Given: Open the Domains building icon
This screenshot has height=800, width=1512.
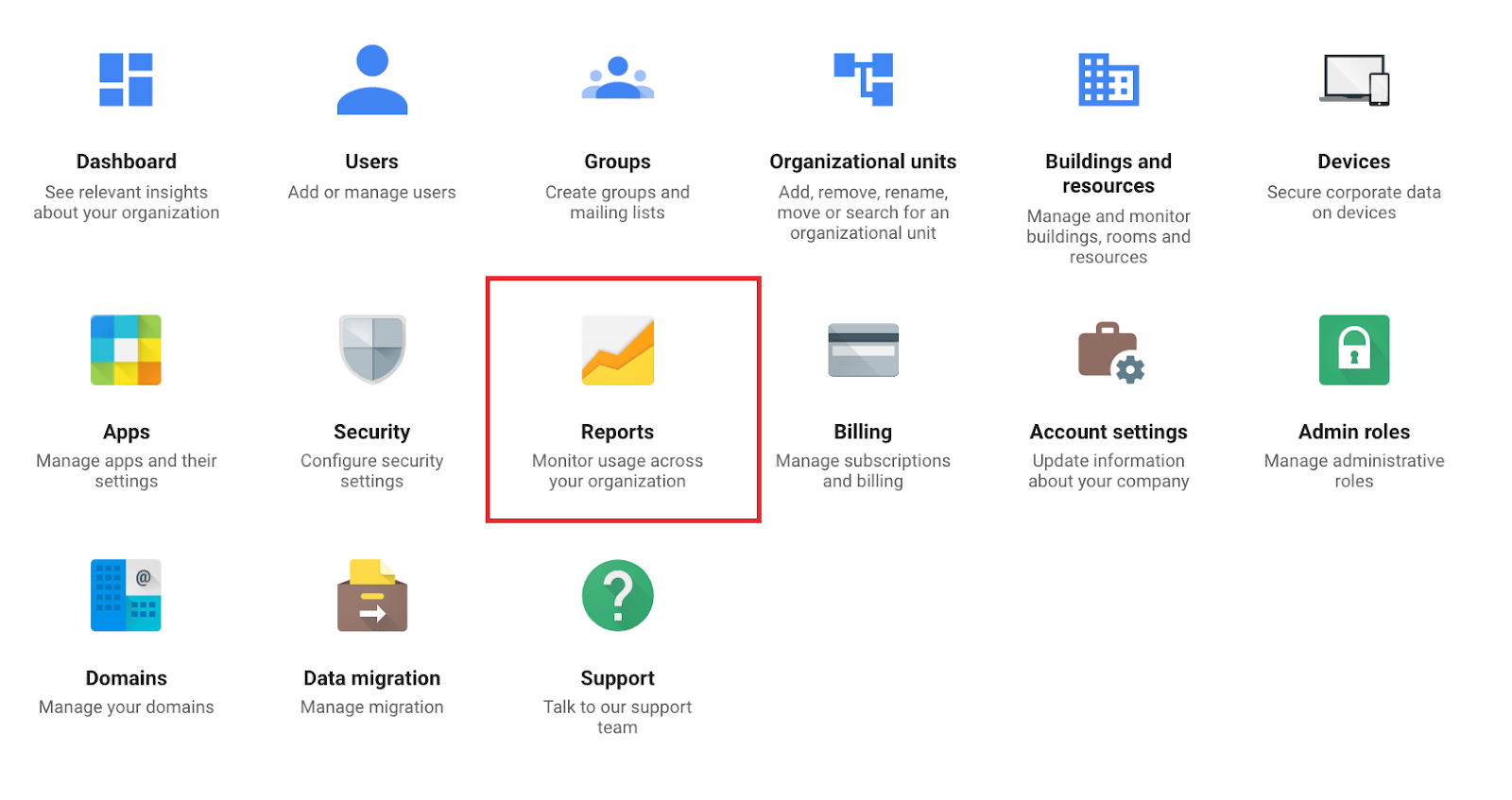Looking at the screenshot, I should [126, 595].
